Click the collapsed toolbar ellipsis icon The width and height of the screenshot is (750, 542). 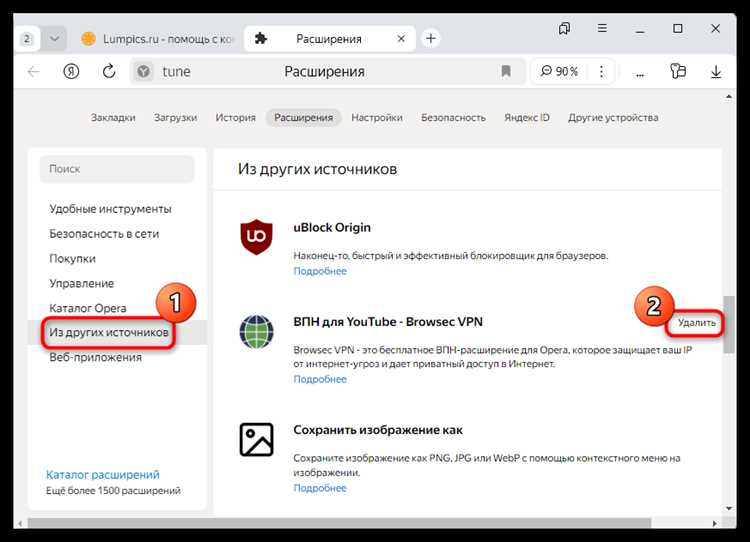pos(640,75)
